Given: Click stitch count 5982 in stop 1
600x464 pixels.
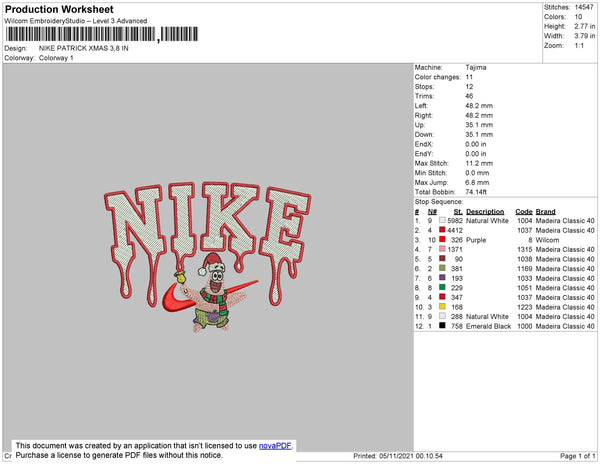Looking at the screenshot, I should click(x=455, y=221).
